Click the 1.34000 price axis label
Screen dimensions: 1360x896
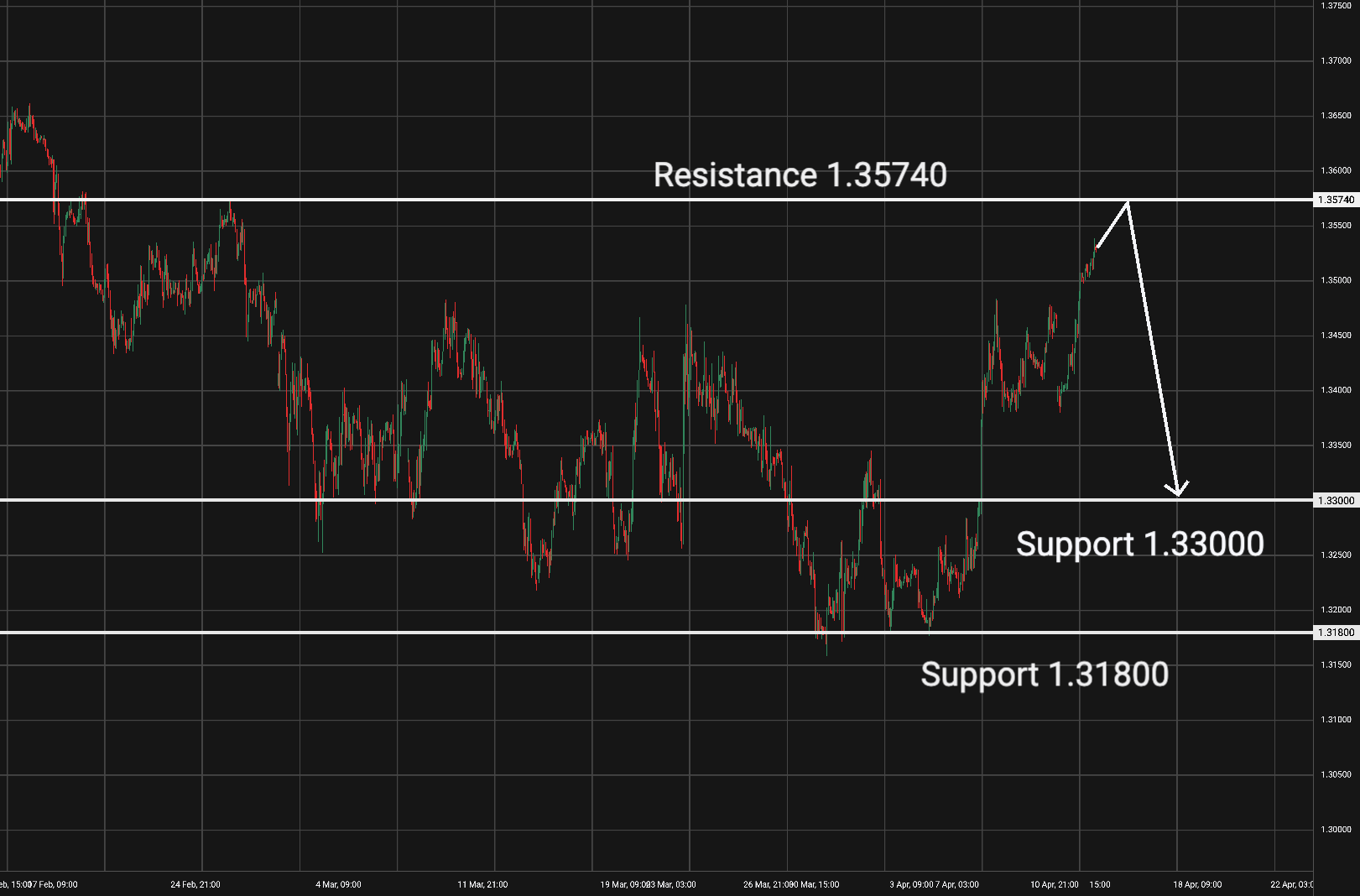point(1337,390)
